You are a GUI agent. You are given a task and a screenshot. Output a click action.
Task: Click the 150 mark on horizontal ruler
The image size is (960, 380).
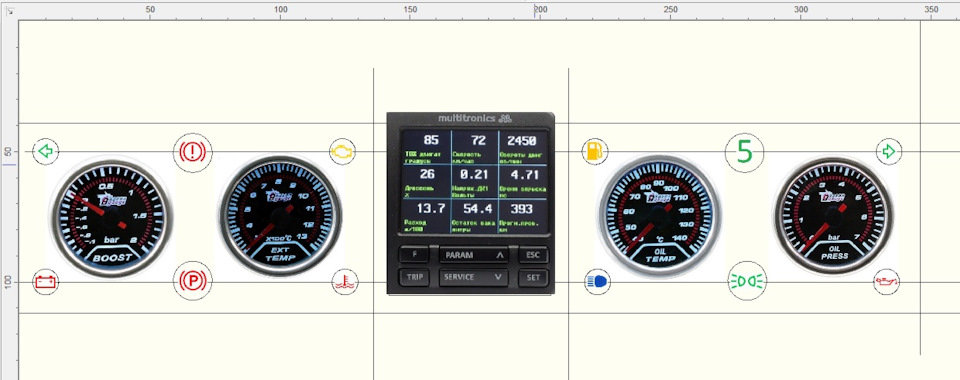pyautogui.click(x=410, y=9)
